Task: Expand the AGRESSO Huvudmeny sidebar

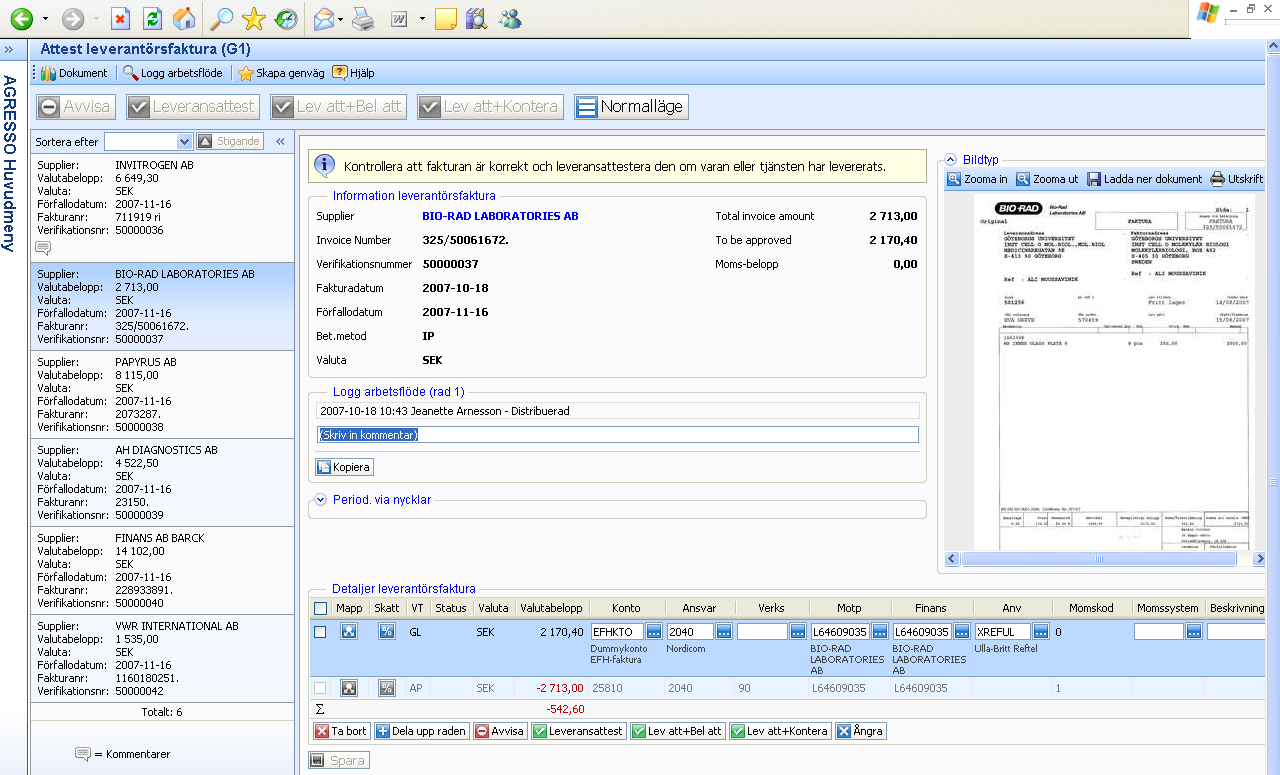Action: pyautogui.click(x=9, y=48)
